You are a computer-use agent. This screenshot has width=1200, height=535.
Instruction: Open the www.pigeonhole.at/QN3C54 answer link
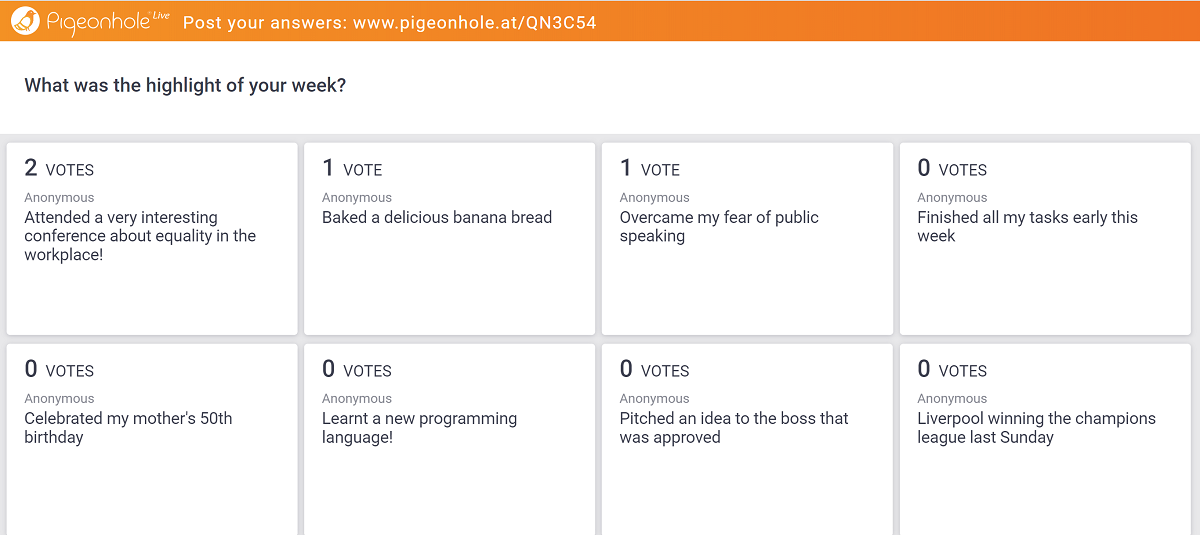(x=475, y=22)
